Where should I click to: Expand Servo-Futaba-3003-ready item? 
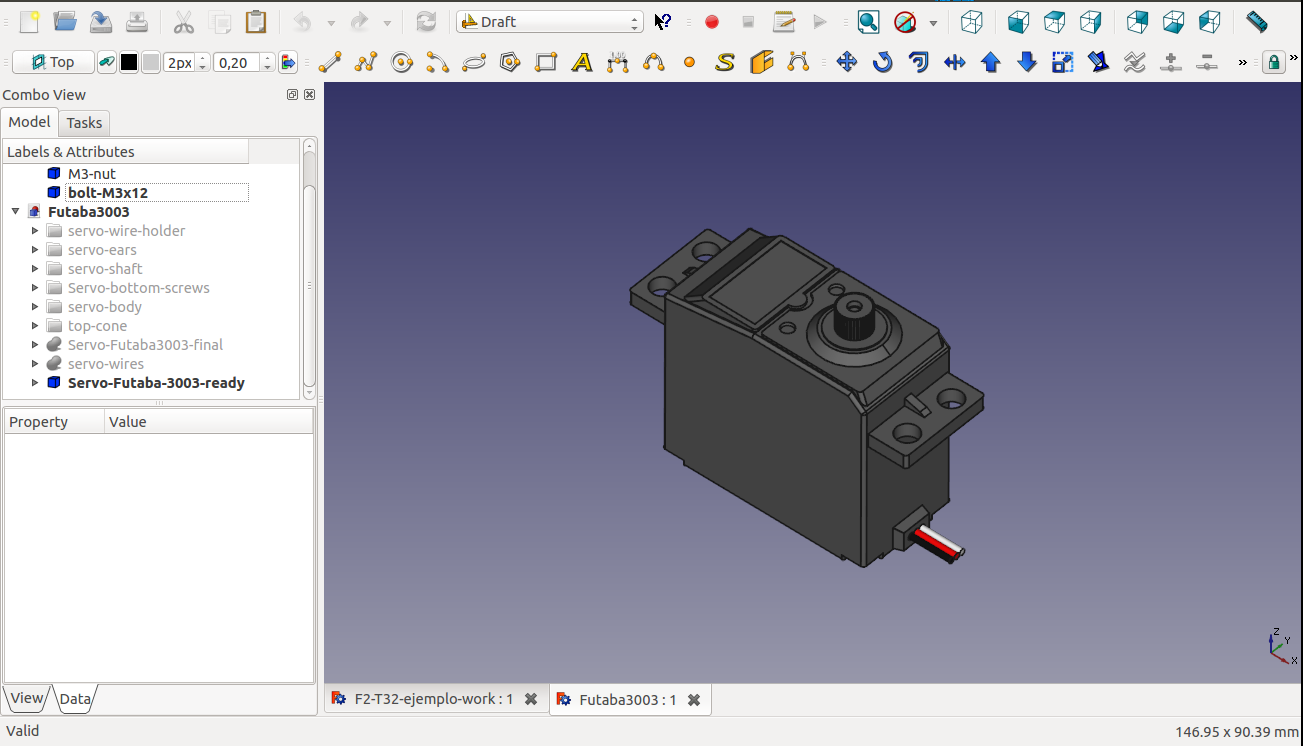pyautogui.click(x=35, y=383)
